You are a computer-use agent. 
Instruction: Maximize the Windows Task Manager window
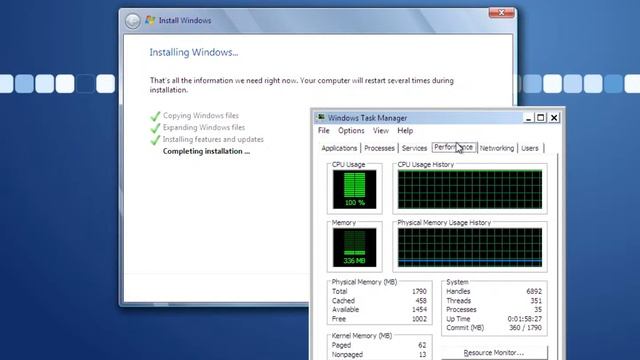pyautogui.click(x=541, y=118)
